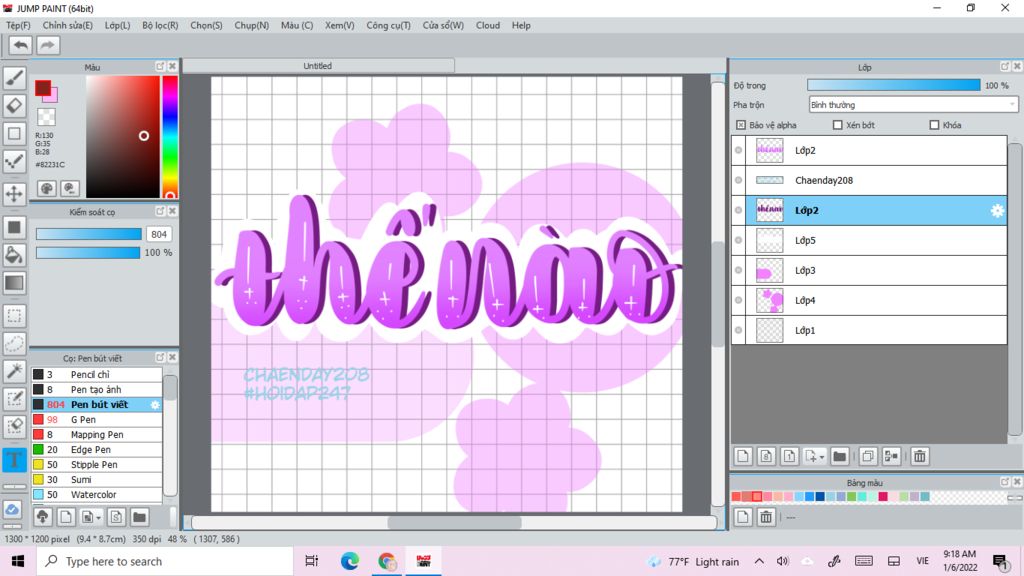The height and width of the screenshot is (576, 1024).
Task: Duplicate the current layer
Action: click(x=868, y=456)
